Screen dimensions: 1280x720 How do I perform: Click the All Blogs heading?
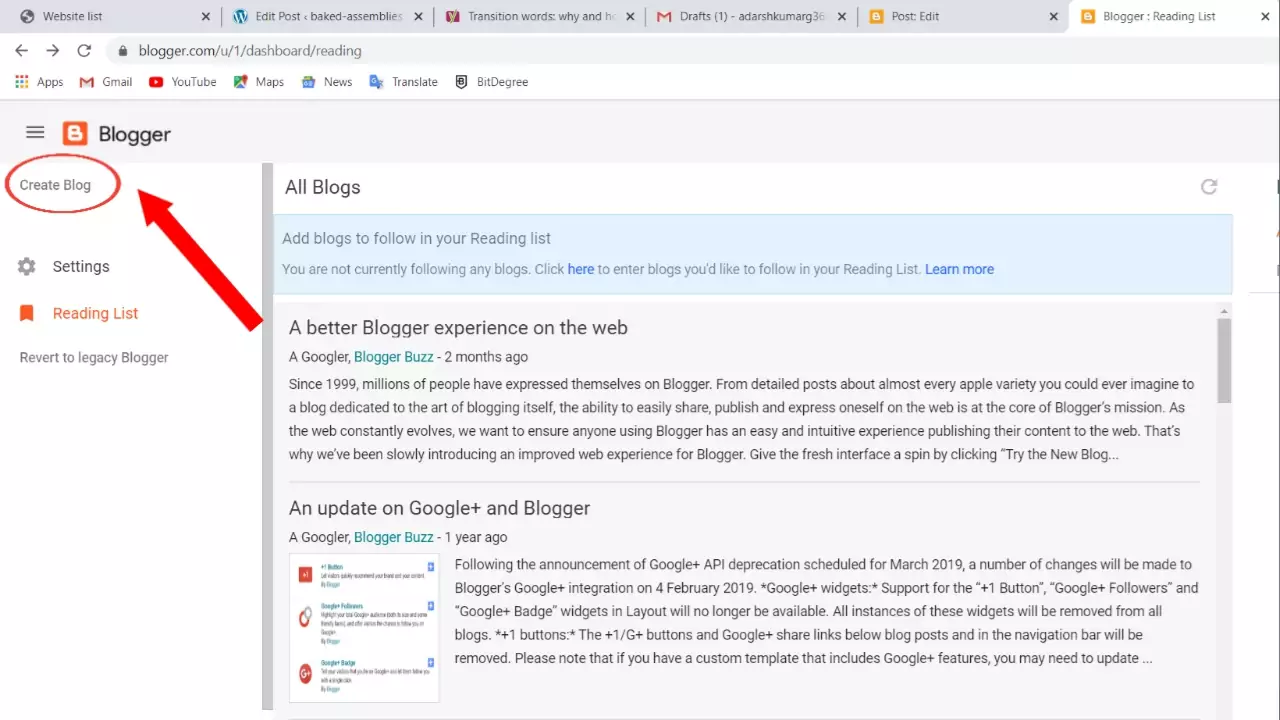tap(322, 187)
